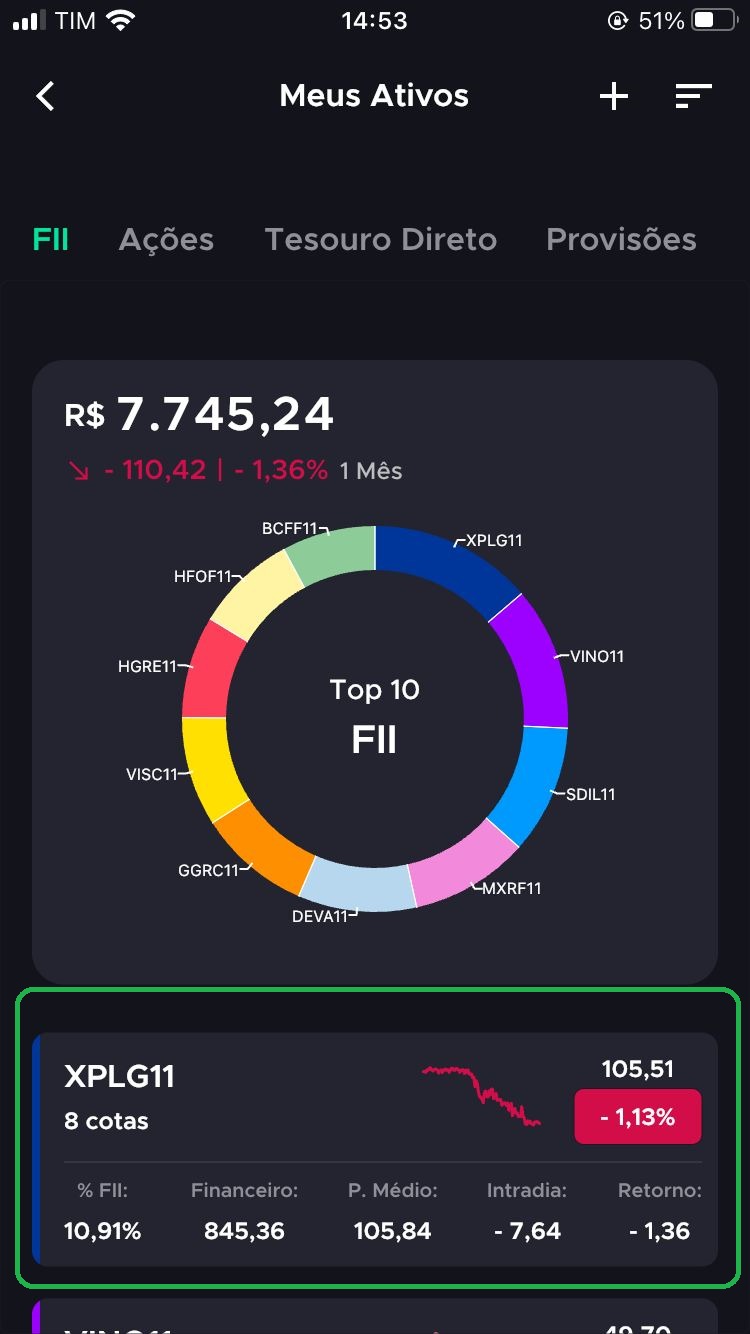Select the FII tab
Image resolution: width=750 pixels, height=1334 pixels.
(x=50, y=240)
